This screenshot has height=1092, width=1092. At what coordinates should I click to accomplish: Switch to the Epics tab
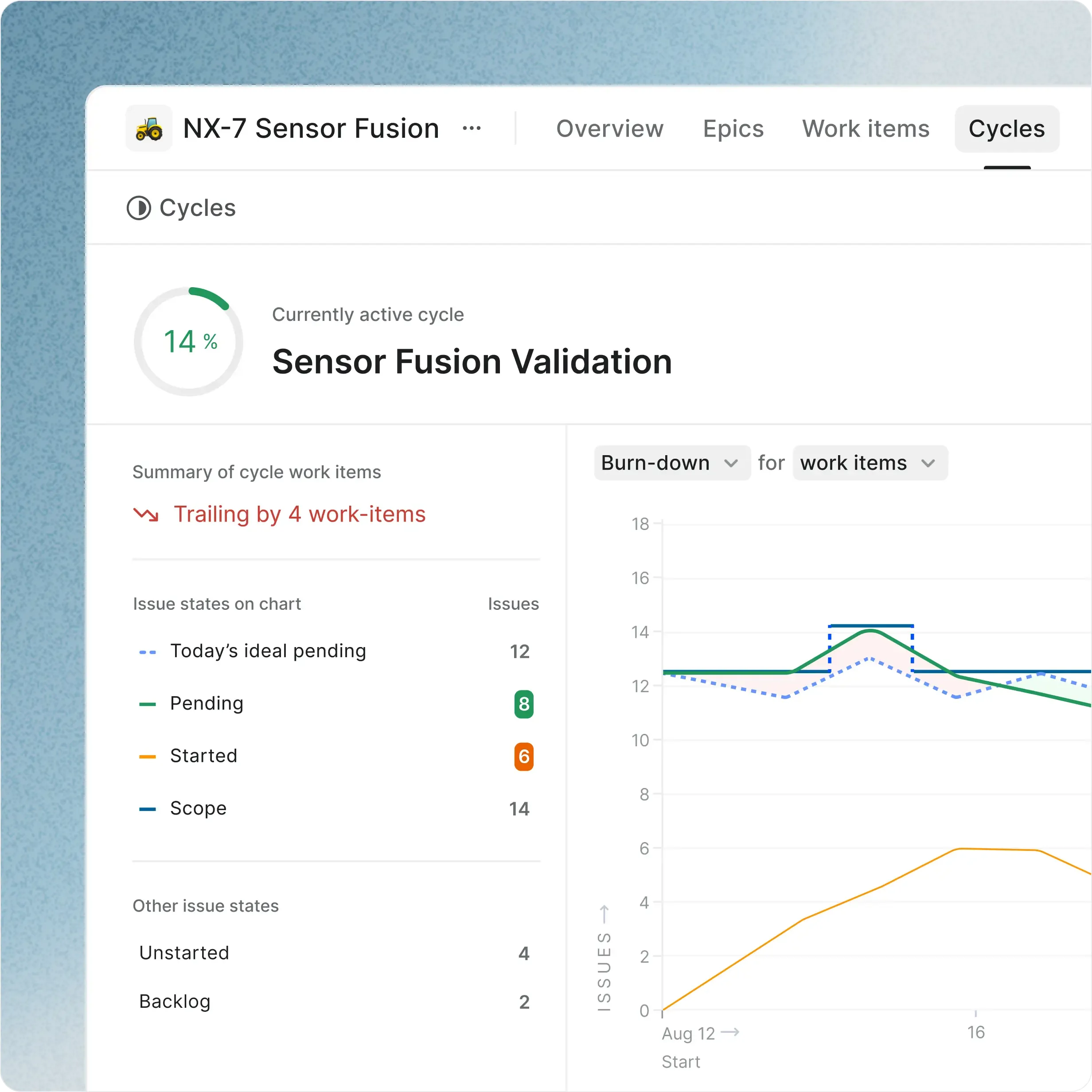733,129
